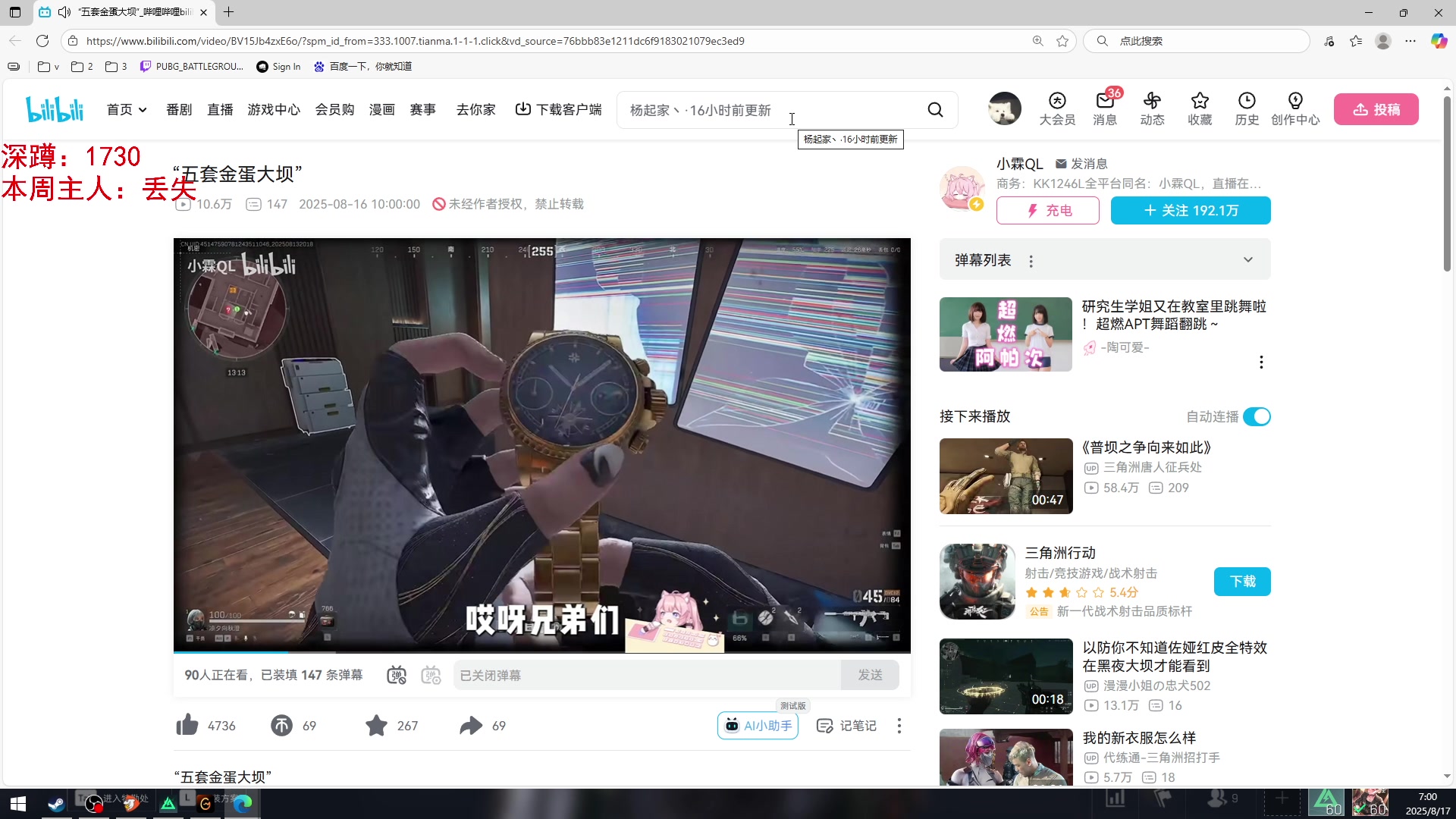Share the video with arrow icon

[471, 726]
